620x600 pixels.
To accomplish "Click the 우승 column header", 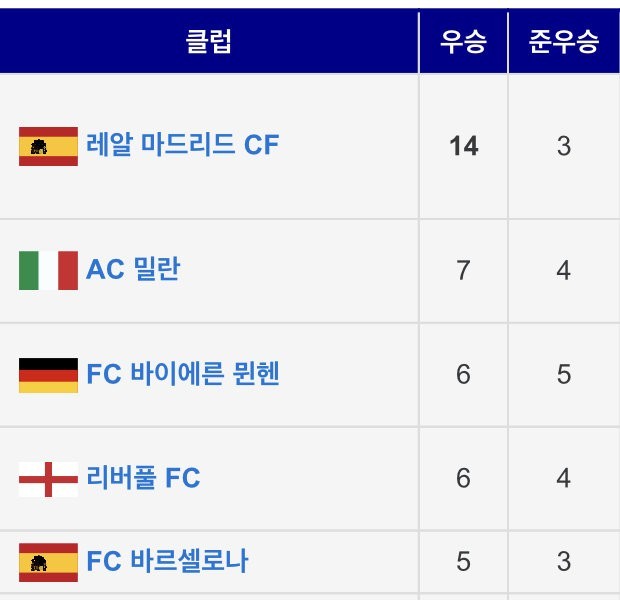I will (x=463, y=42).
